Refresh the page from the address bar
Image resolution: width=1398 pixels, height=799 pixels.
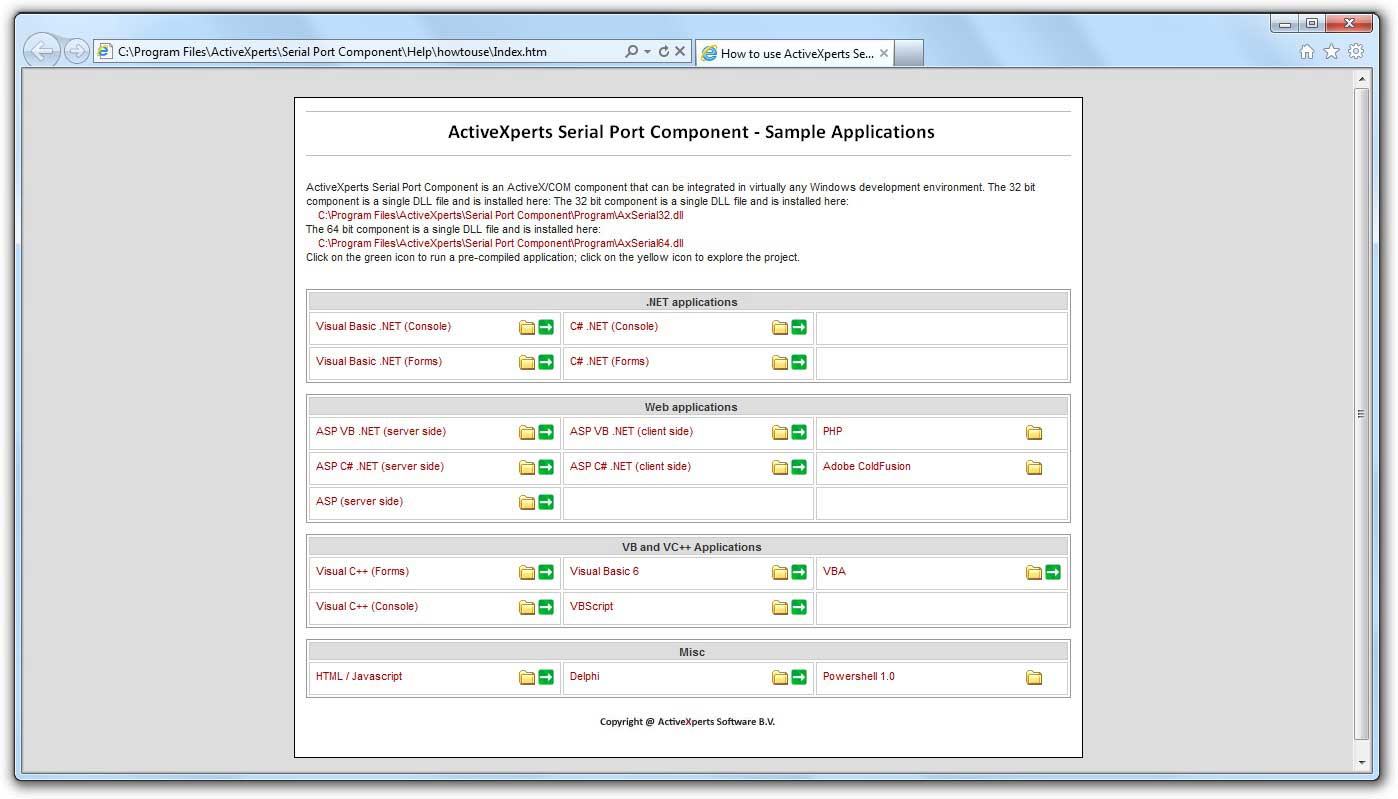pyautogui.click(x=664, y=52)
